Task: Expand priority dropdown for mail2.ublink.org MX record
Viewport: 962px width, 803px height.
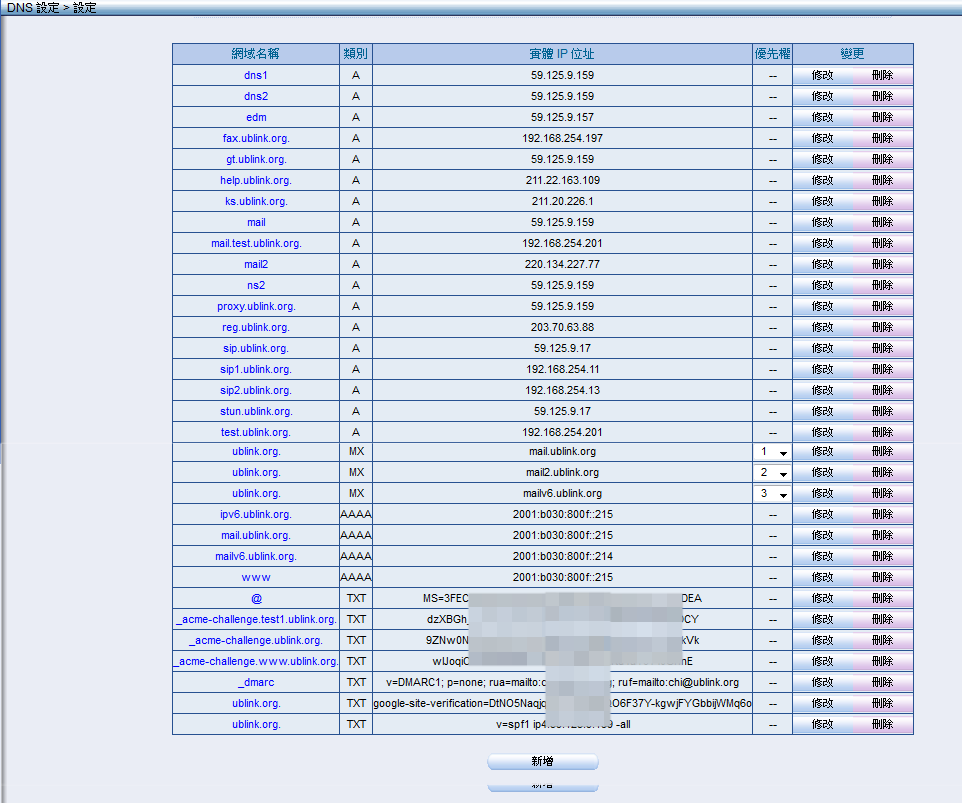Action: (x=772, y=473)
